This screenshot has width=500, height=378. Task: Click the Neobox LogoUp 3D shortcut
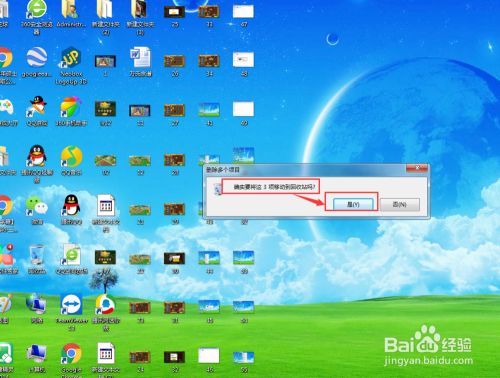point(71,66)
